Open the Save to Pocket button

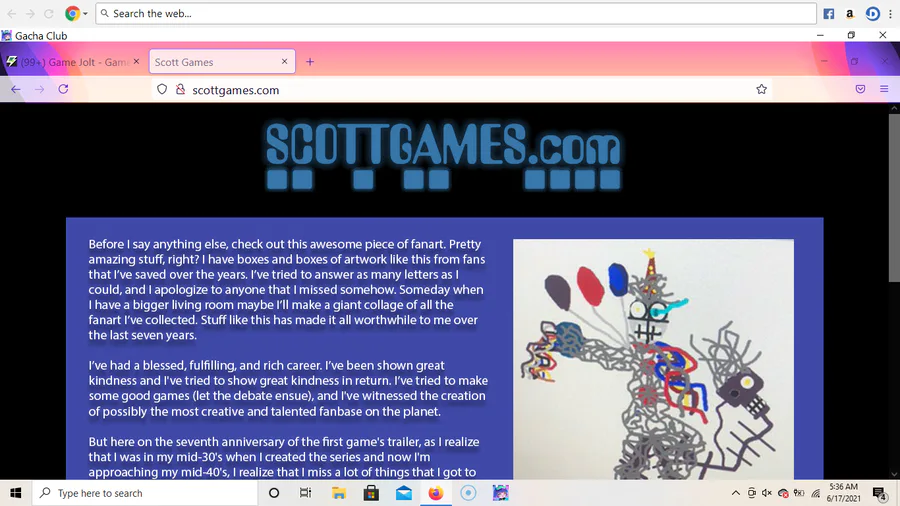click(x=860, y=89)
